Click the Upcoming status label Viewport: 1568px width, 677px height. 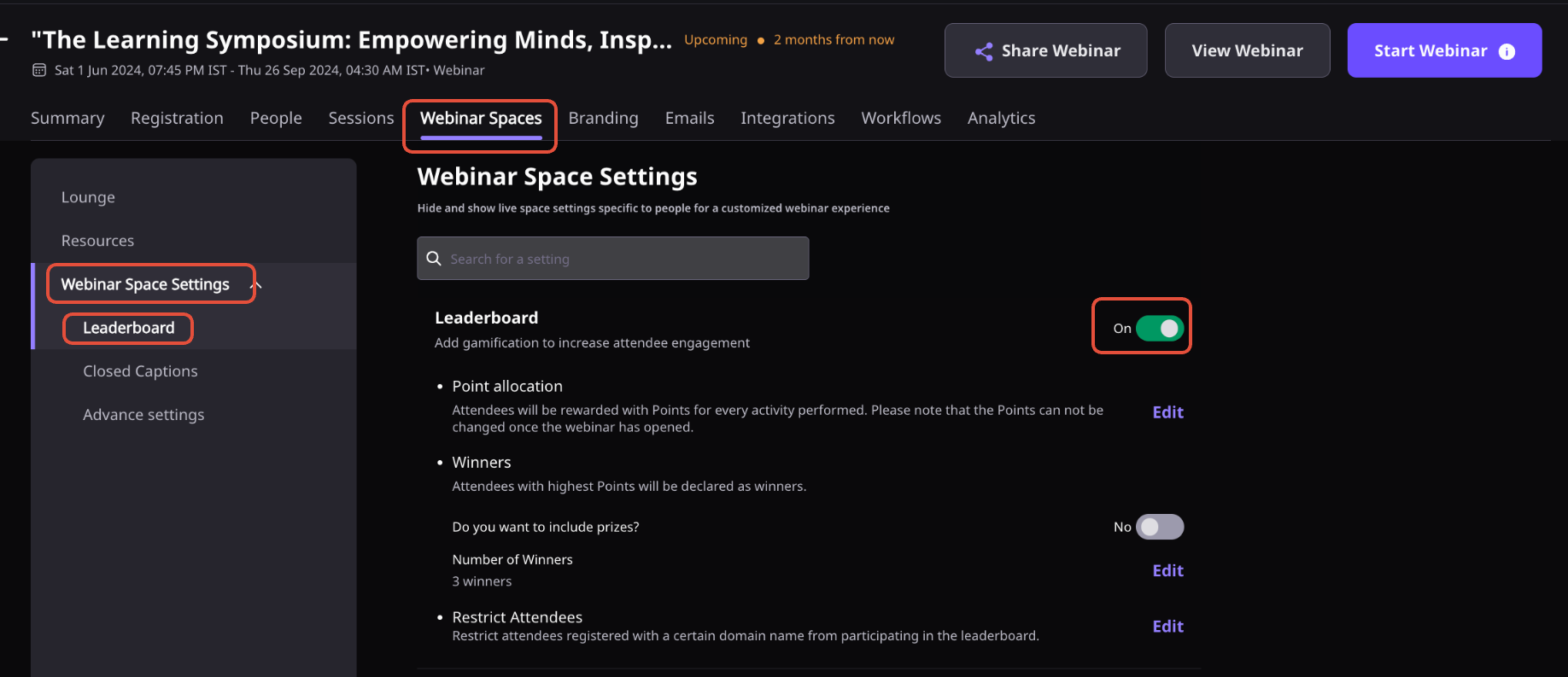[x=716, y=39]
